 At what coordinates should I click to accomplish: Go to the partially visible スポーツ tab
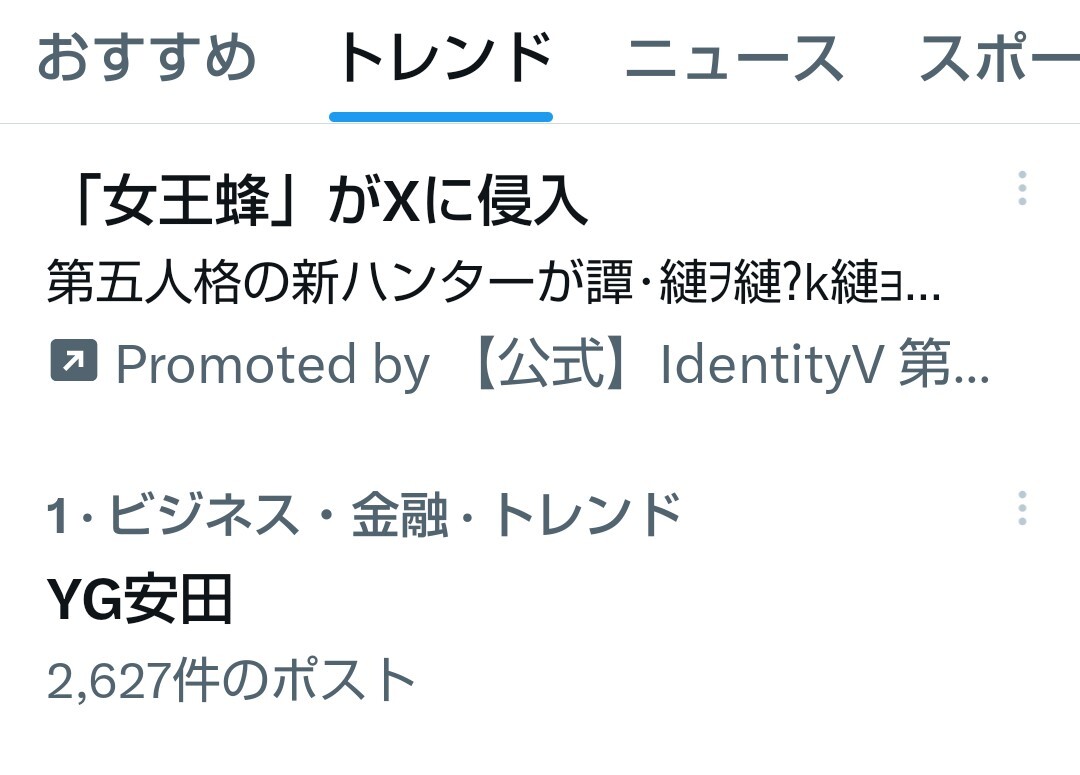click(x=999, y=57)
